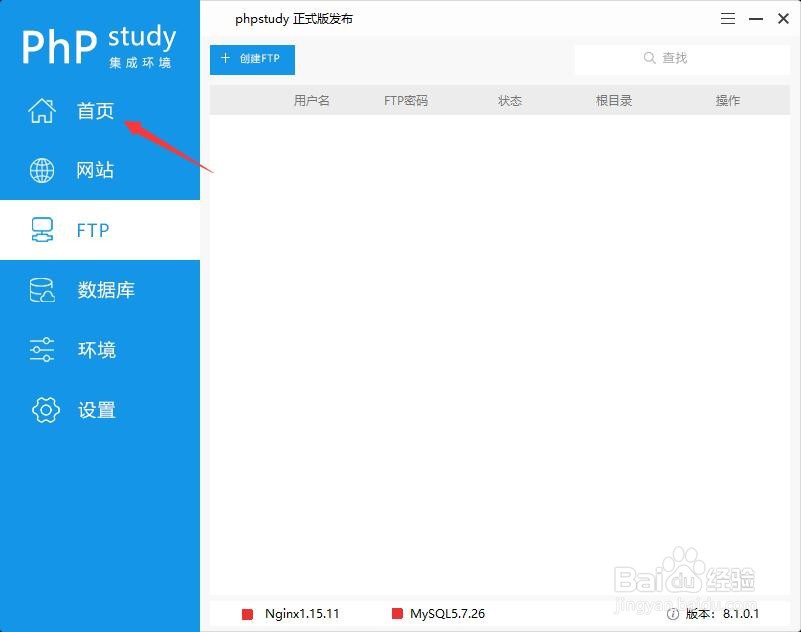Click the version info icon
This screenshot has width=801, height=632.
pyautogui.click(x=673, y=614)
